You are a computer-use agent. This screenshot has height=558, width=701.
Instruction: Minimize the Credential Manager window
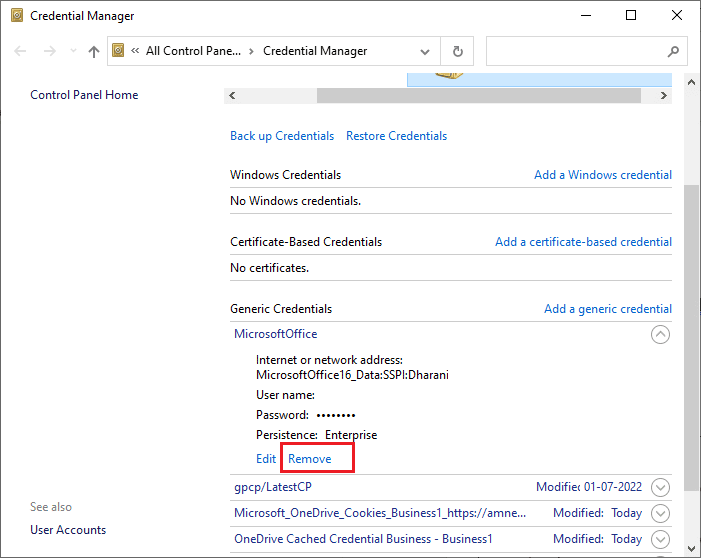pyautogui.click(x=586, y=15)
